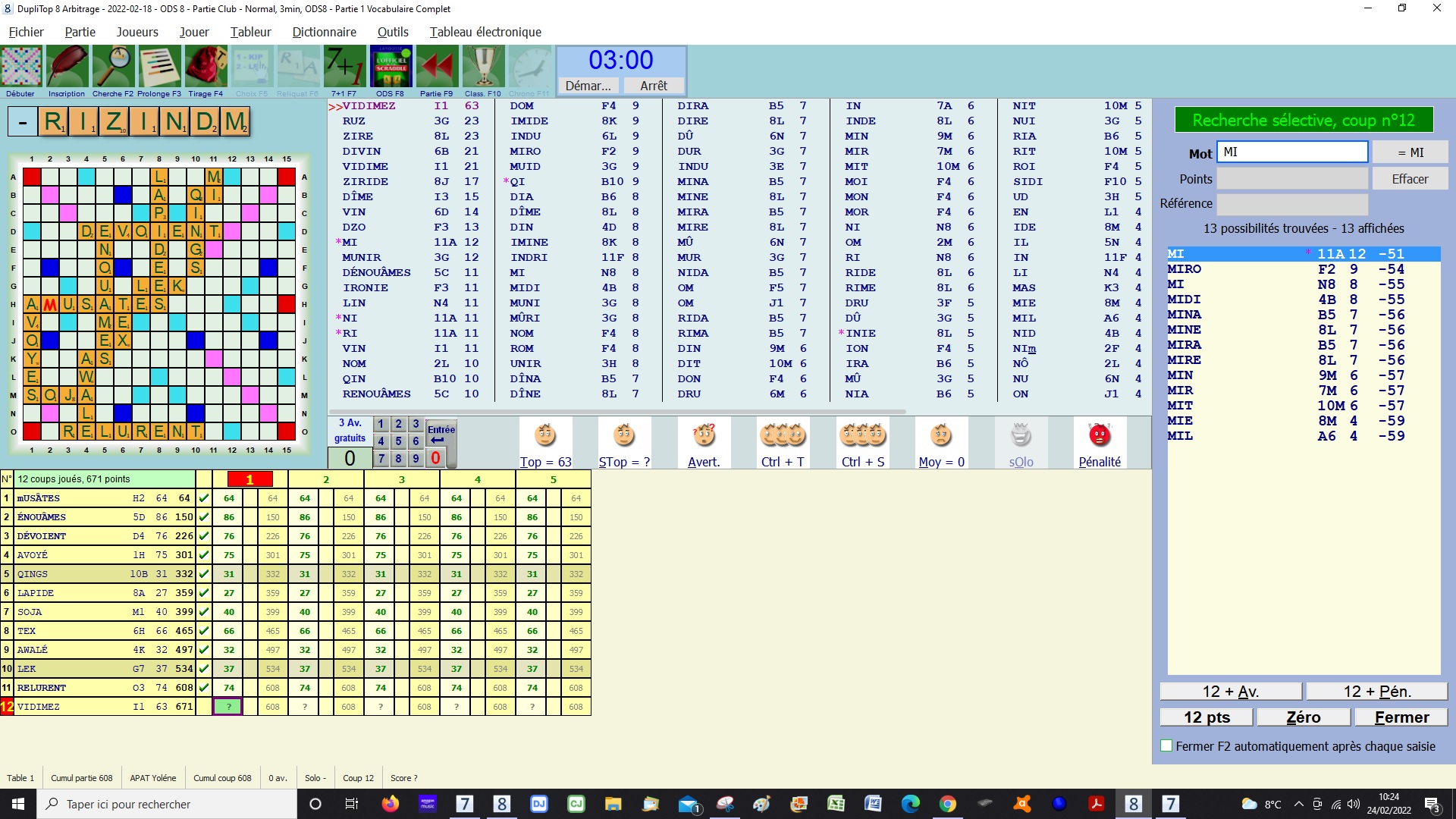Click the Zéro button

click(1303, 717)
